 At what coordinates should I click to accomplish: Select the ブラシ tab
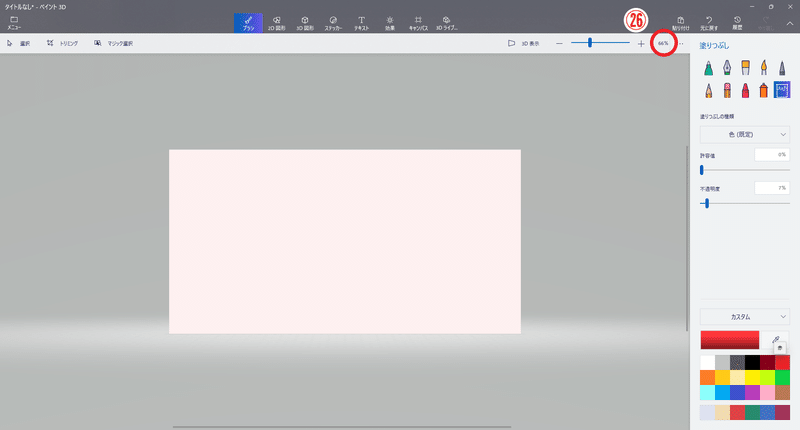(x=248, y=23)
